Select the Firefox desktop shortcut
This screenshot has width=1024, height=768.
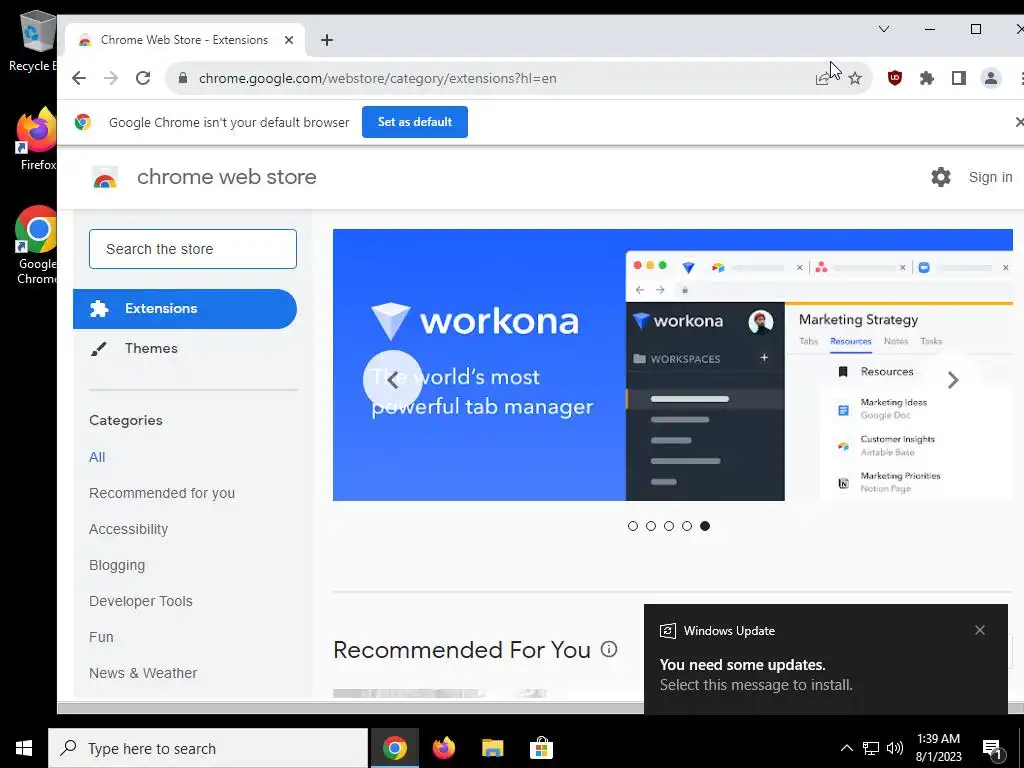tap(37, 140)
